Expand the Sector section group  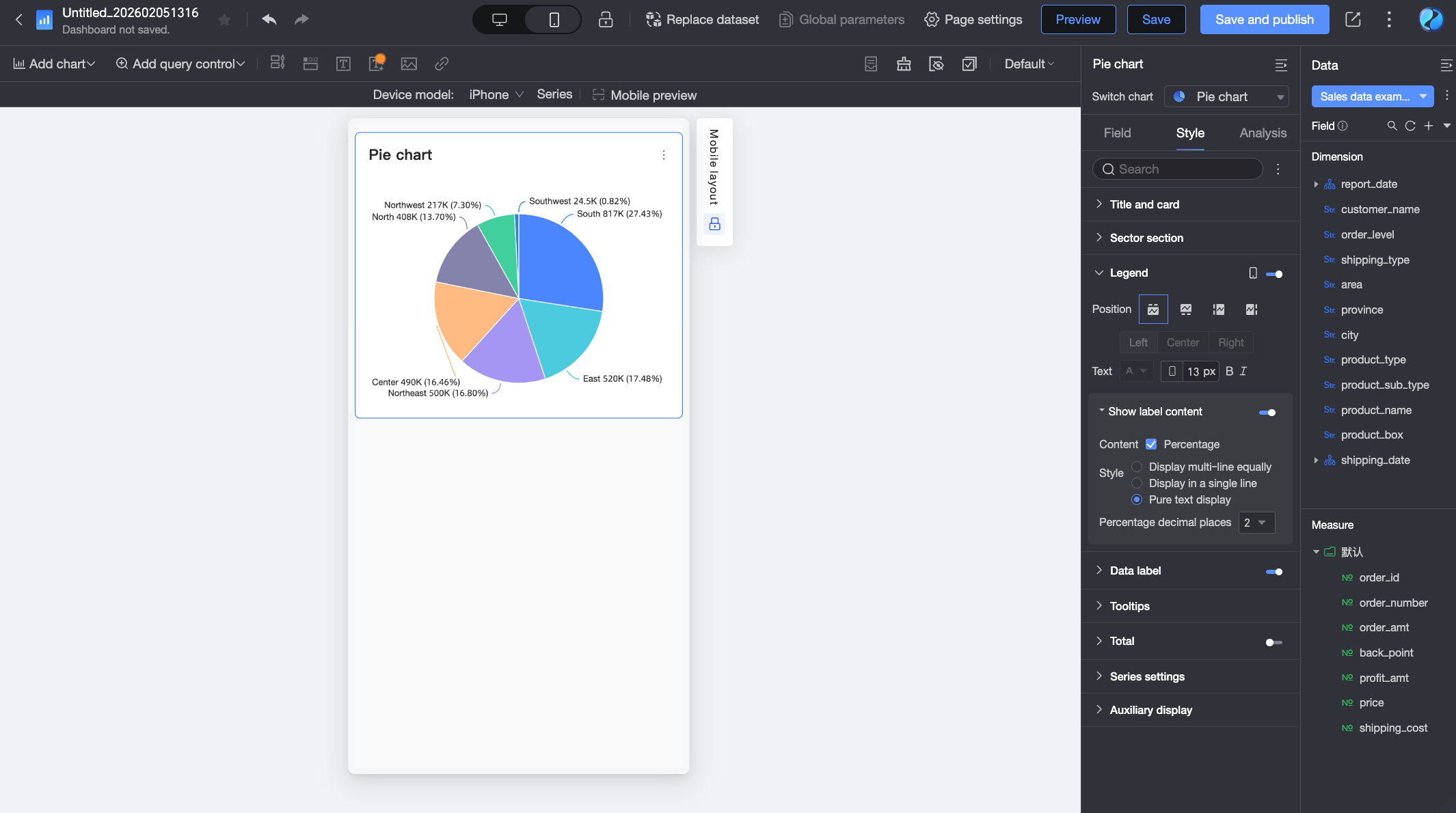[x=1146, y=238]
